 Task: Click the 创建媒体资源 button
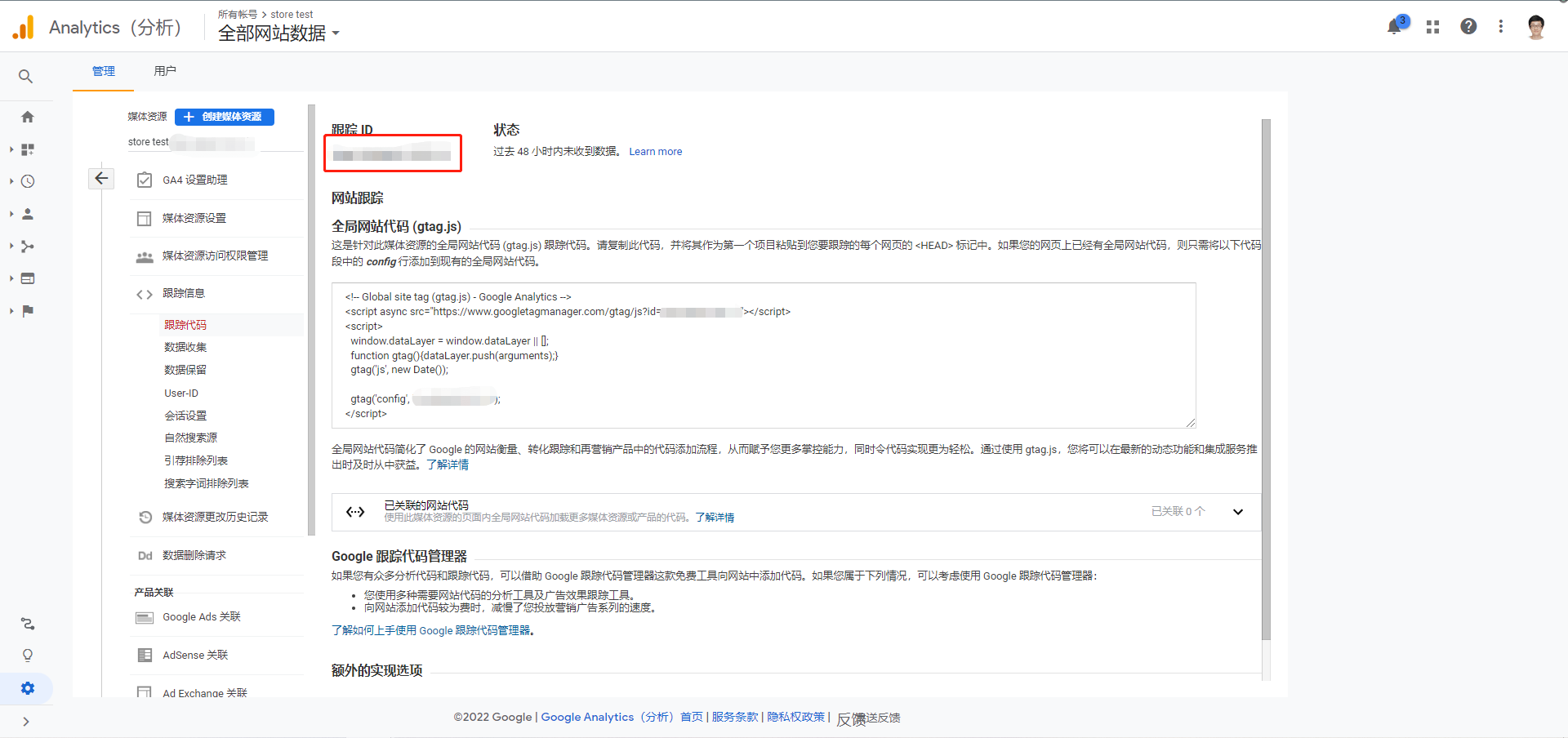tap(225, 117)
